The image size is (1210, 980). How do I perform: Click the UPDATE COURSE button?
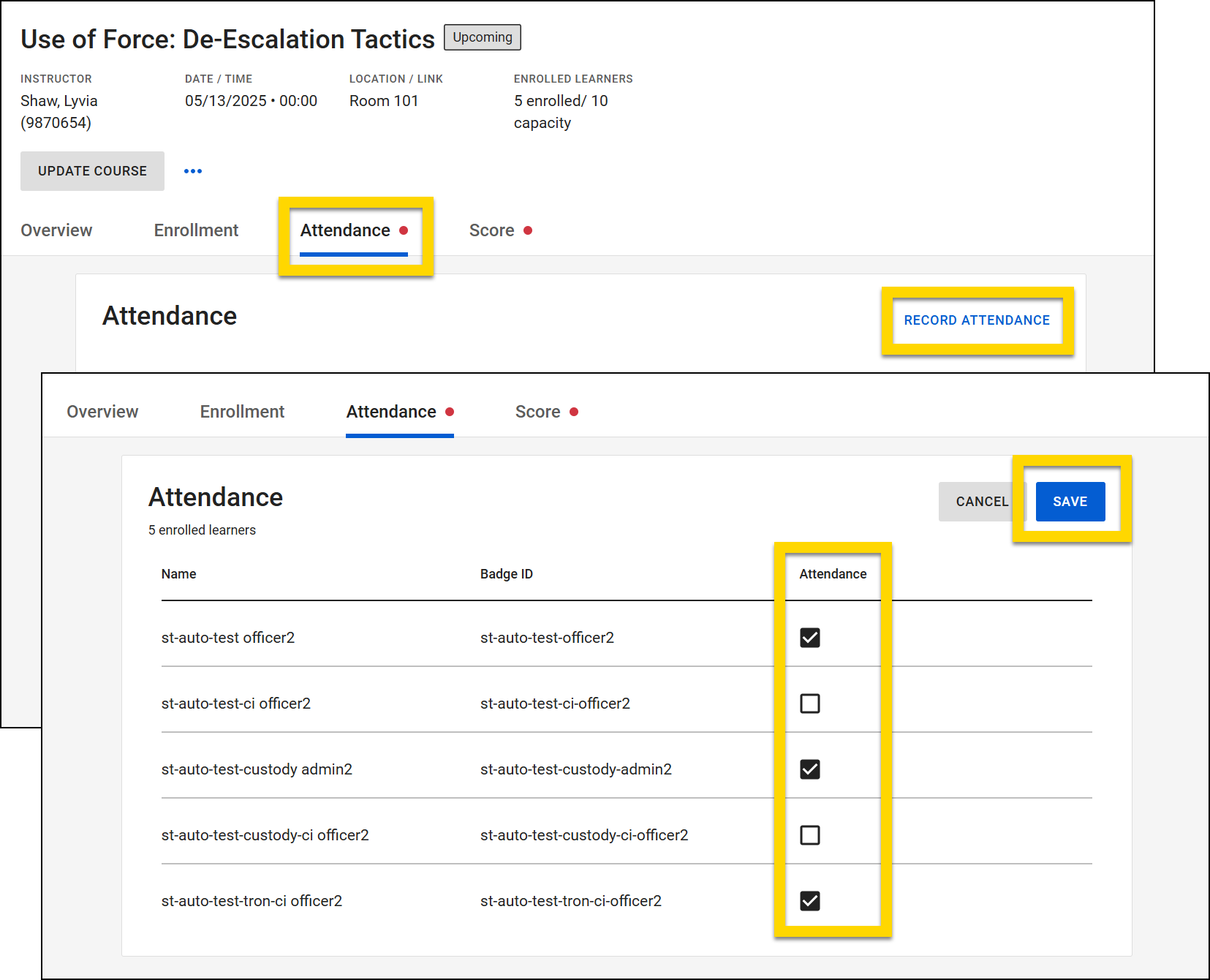pos(92,171)
